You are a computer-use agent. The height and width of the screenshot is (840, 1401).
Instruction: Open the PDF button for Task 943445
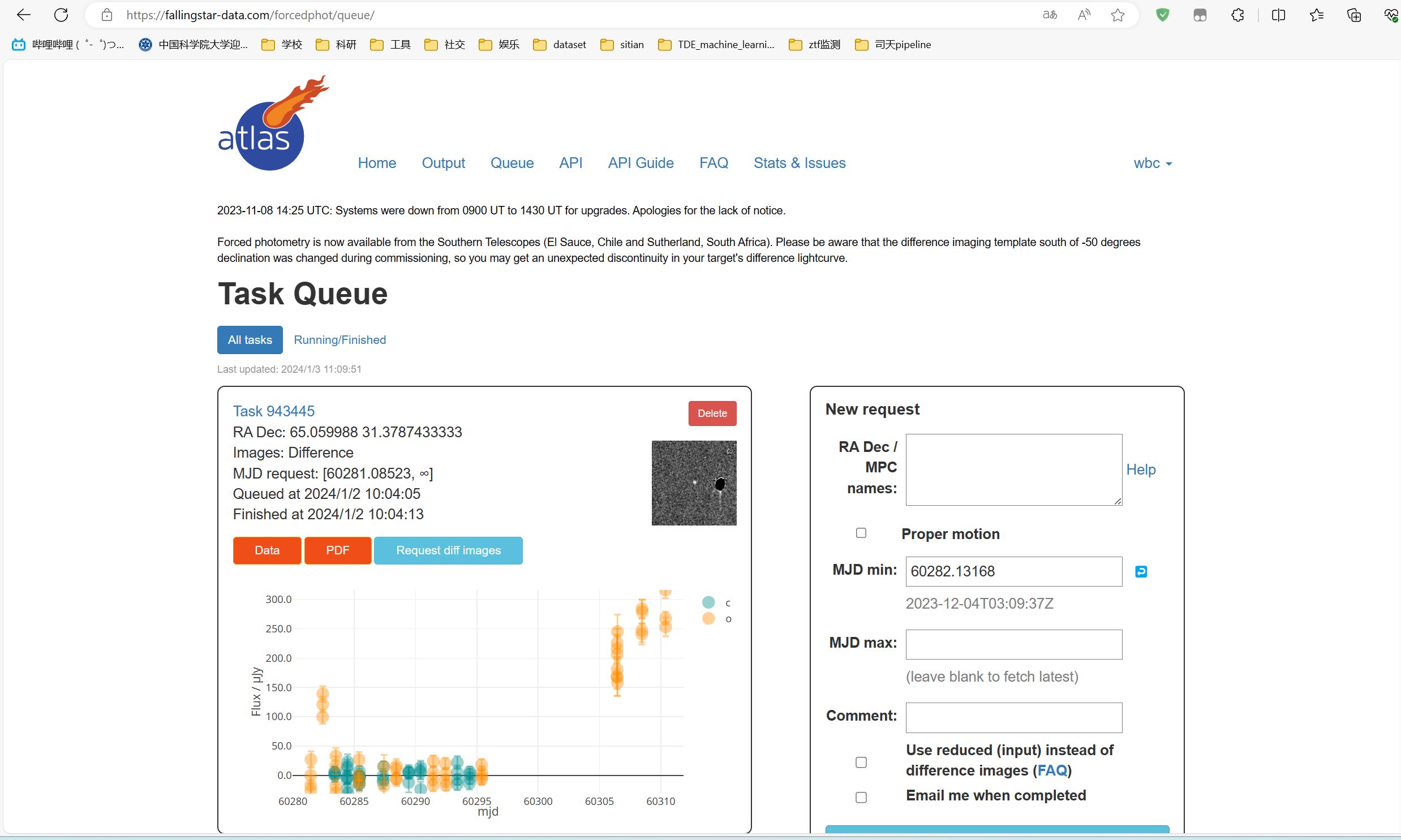337,550
